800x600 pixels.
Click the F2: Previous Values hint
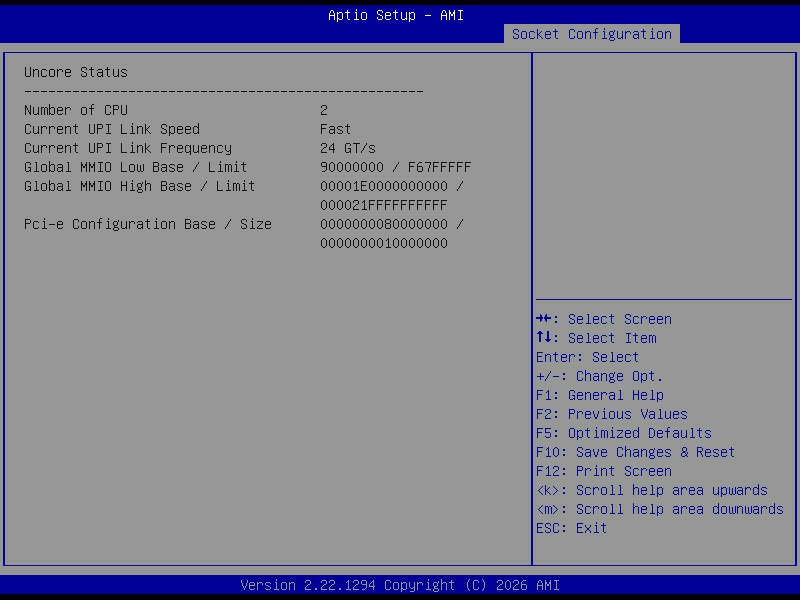612,414
